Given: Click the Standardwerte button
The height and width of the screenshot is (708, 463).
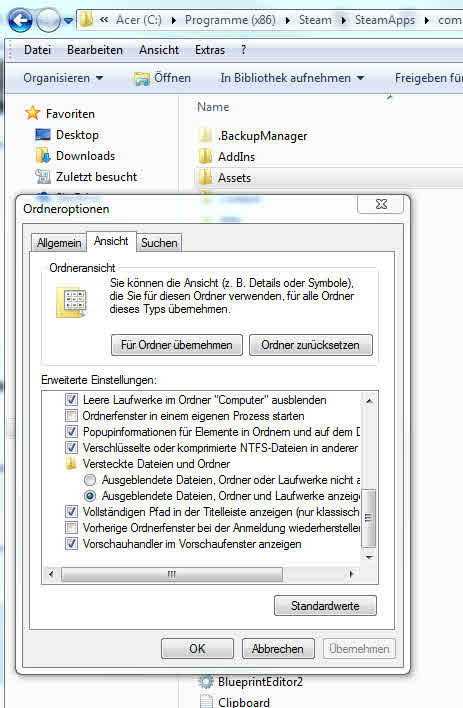Looking at the screenshot, I should point(325,606).
